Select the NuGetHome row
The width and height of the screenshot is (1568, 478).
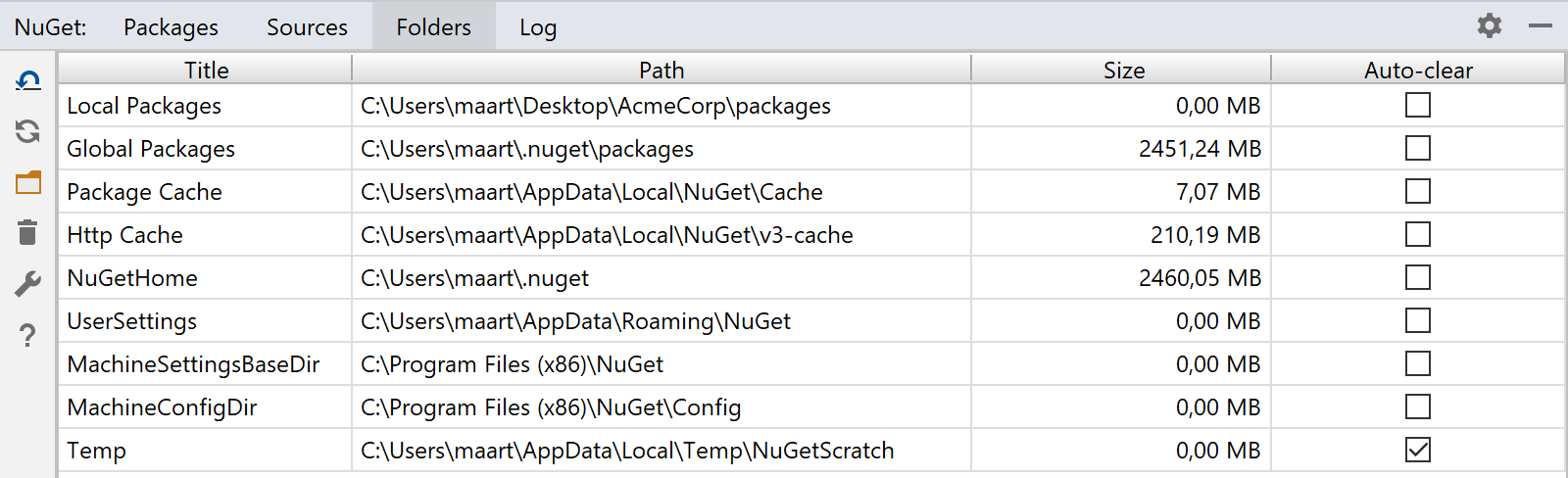click(x=811, y=277)
